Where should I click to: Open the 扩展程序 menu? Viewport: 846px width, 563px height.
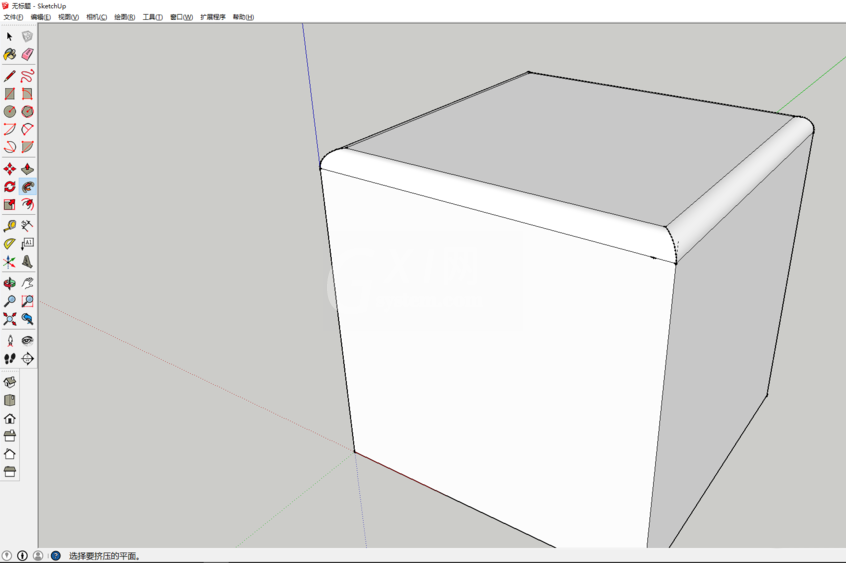coord(213,17)
